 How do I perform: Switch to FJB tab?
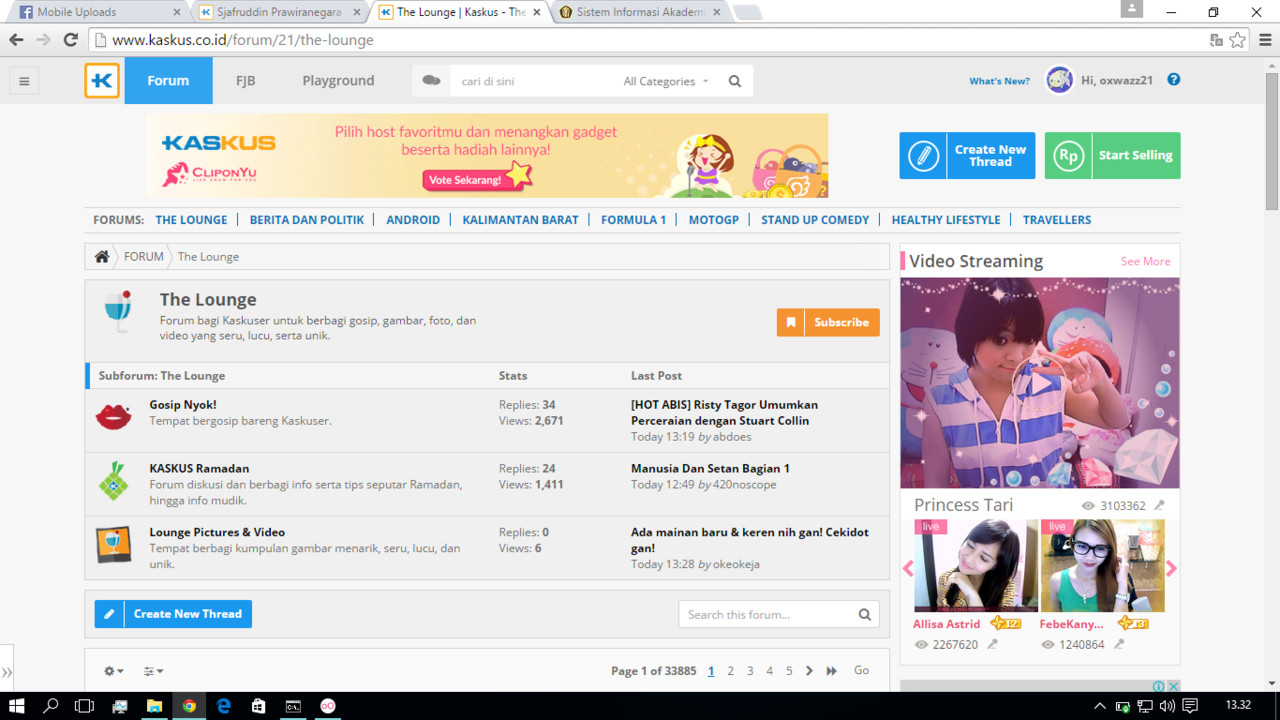[245, 81]
